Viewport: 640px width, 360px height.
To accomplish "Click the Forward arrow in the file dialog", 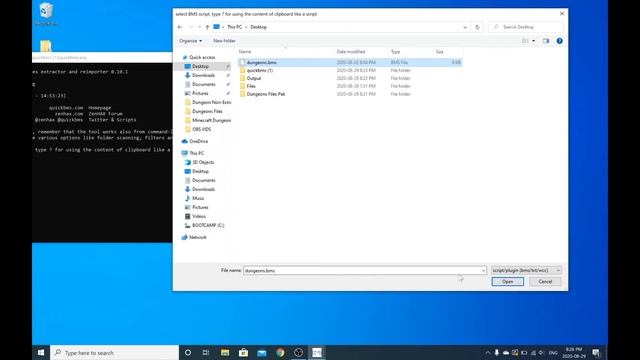I will pyautogui.click(x=191, y=27).
